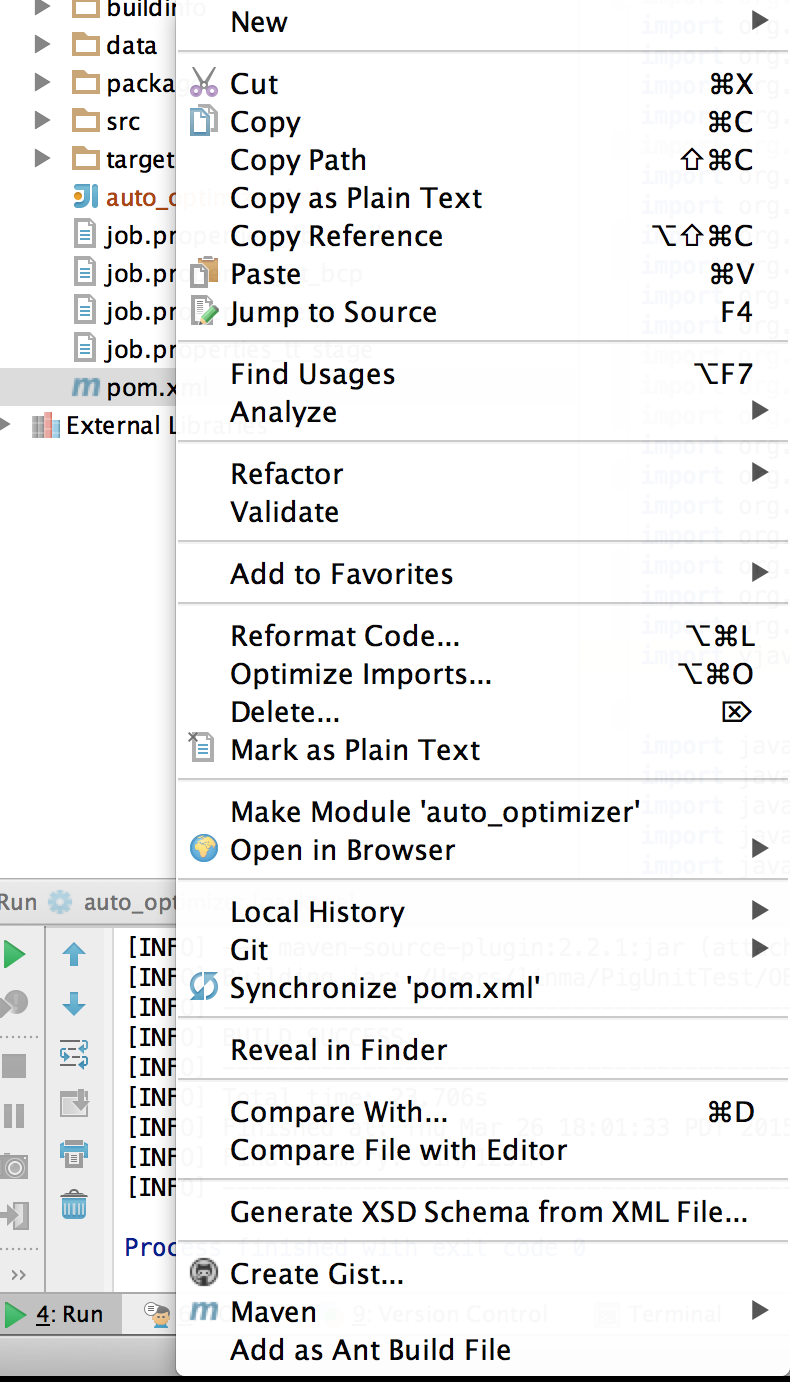The height and width of the screenshot is (1382, 790).
Task: Select Paste with clipboard icon
Action: [482, 274]
